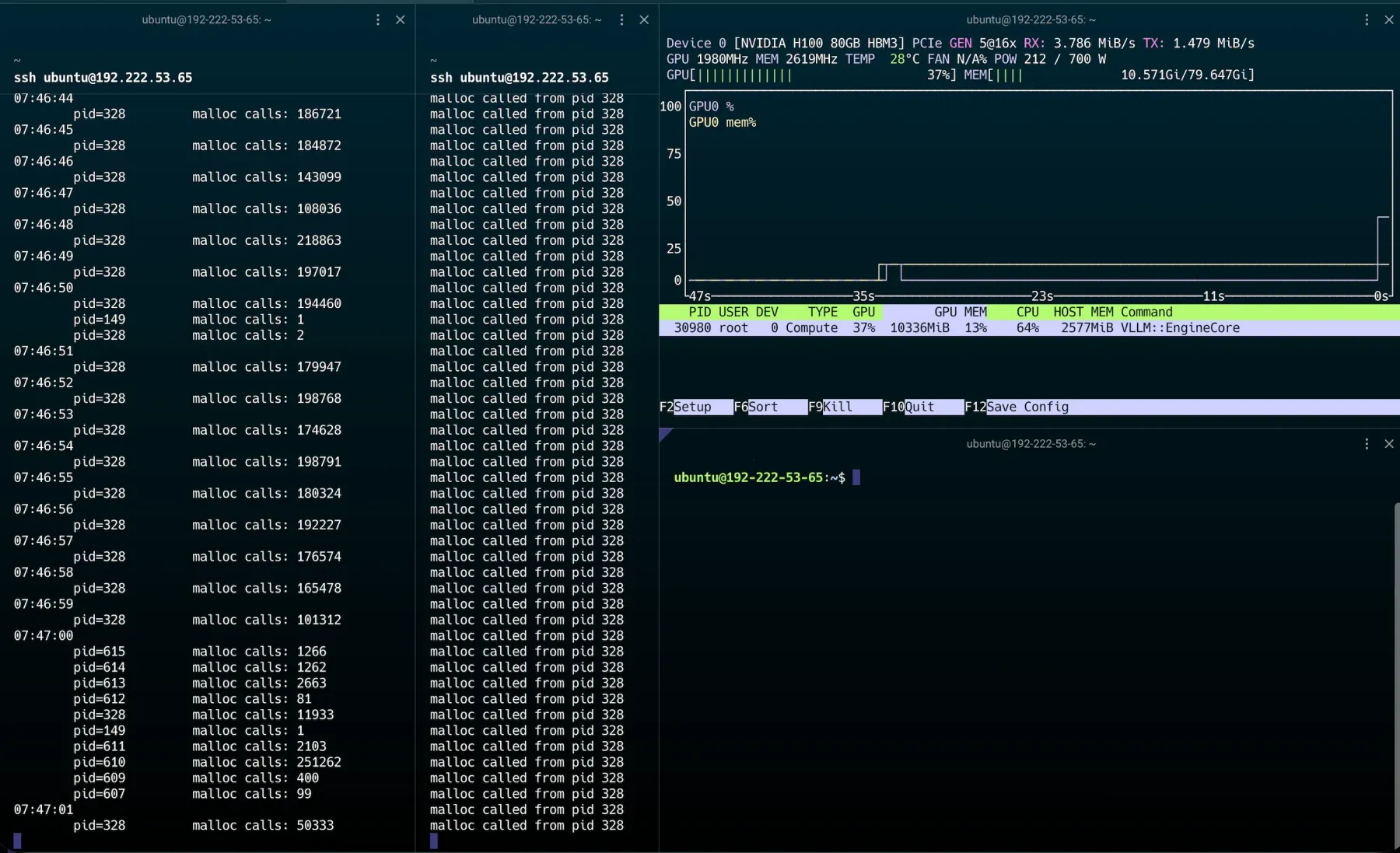Click GPU 1980MHz clock reading
This screenshot has height=853, width=1400.
pyautogui.click(x=707, y=59)
